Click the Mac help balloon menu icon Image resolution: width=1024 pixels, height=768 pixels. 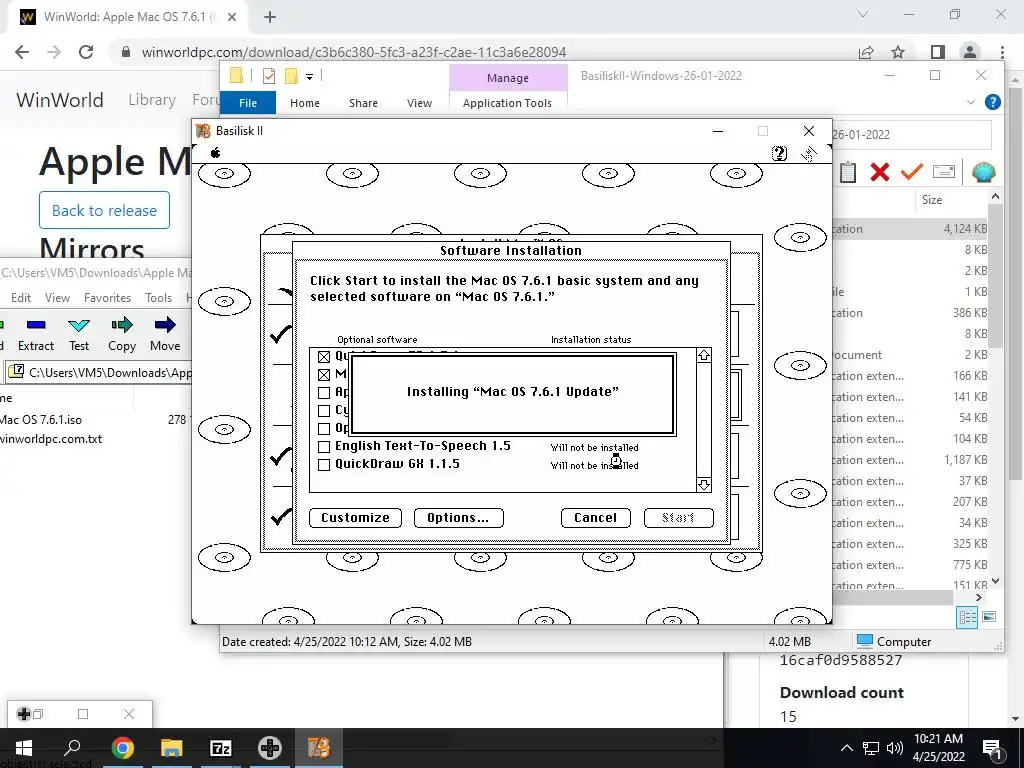(x=779, y=153)
